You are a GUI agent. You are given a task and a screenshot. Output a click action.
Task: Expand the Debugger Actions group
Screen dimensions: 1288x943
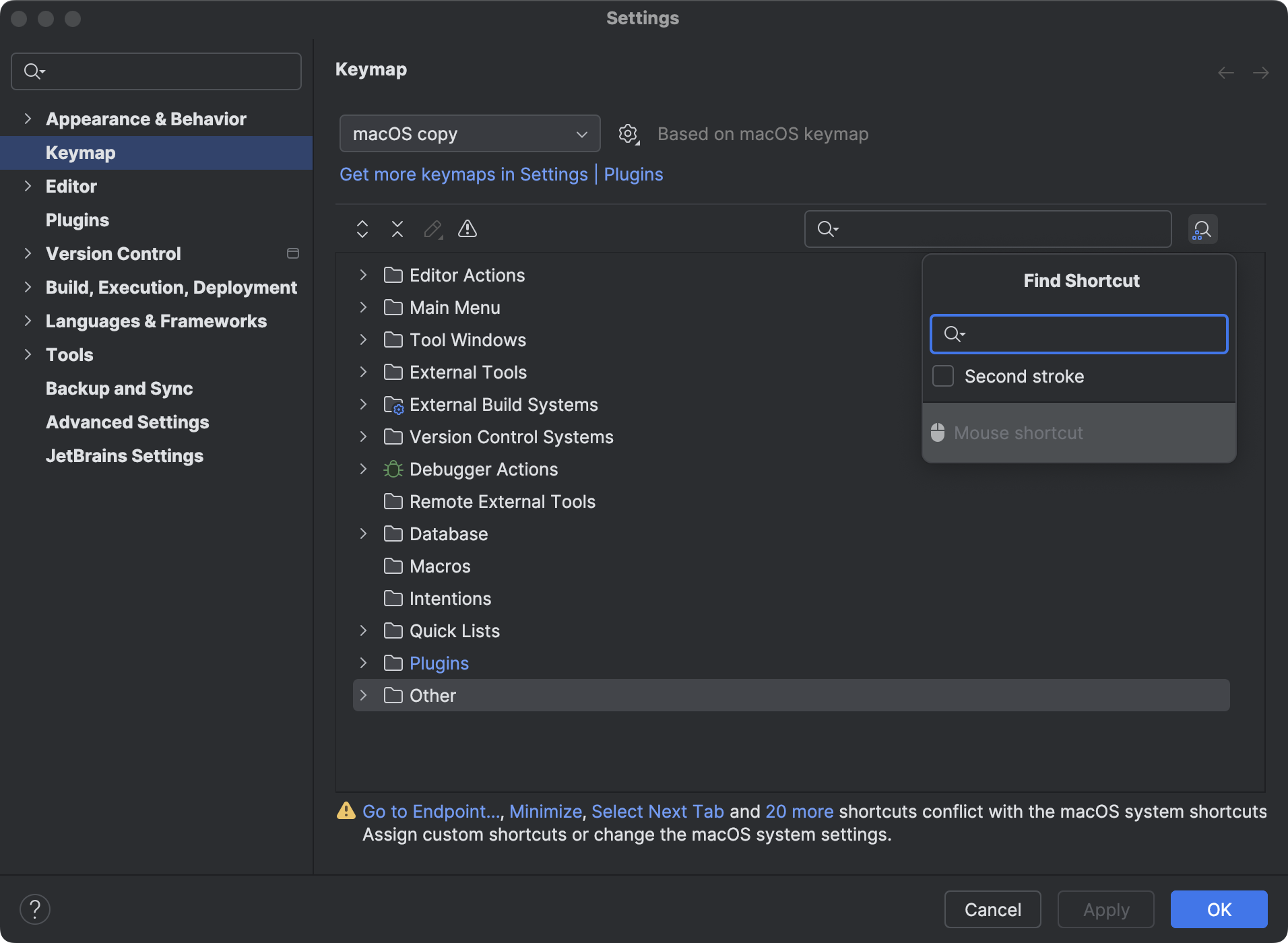(363, 469)
